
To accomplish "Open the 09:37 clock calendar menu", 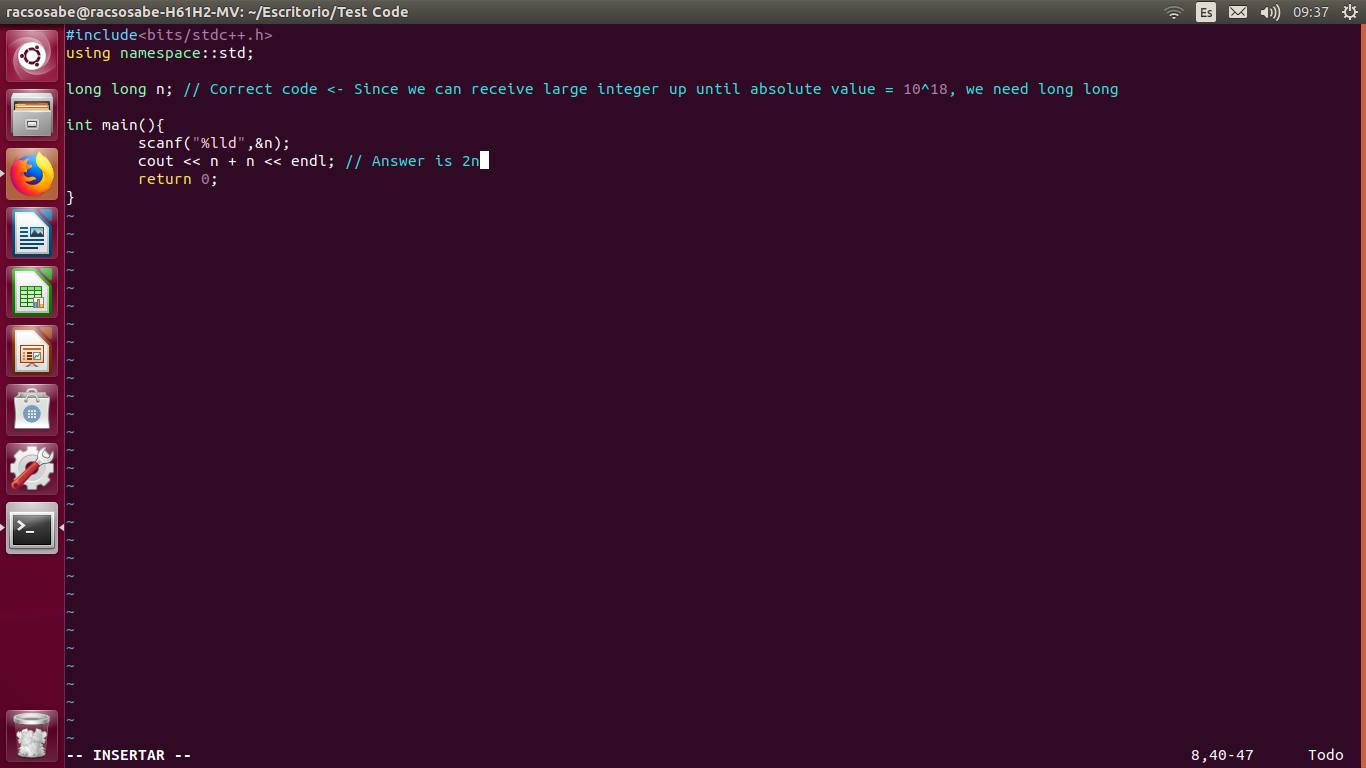I will click(1310, 12).
